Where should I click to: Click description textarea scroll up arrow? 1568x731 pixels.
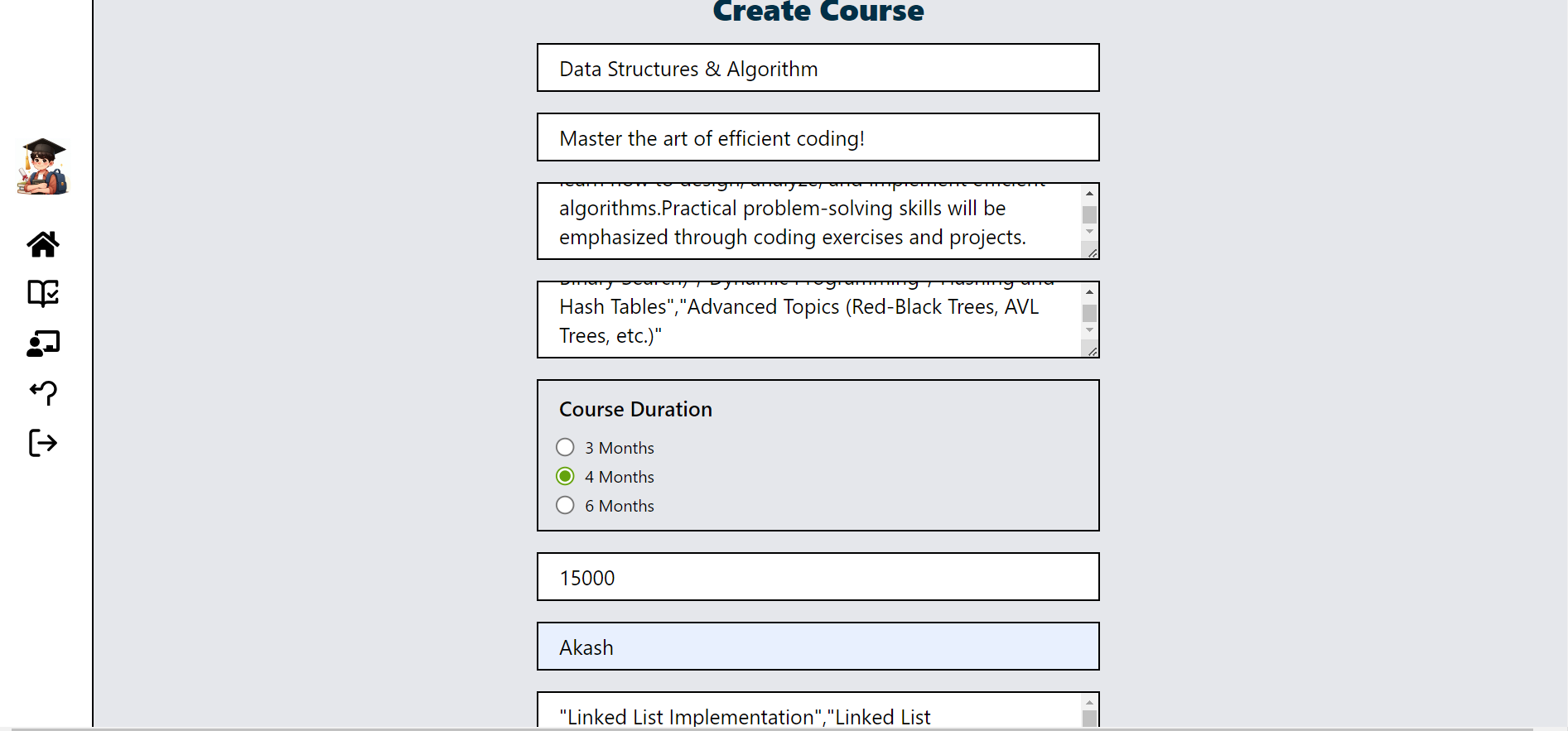tap(1090, 193)
